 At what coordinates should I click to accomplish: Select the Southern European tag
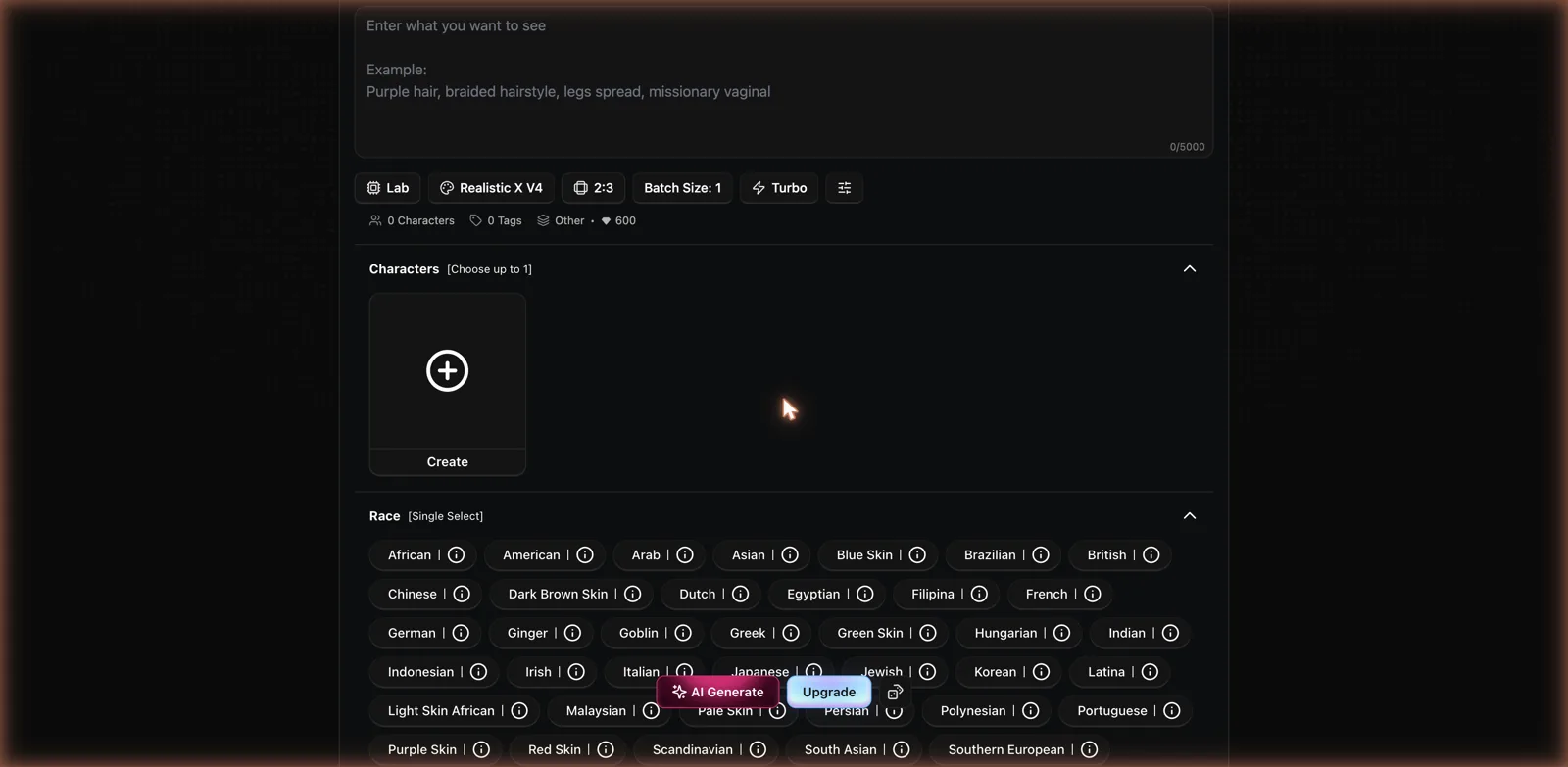point(1006,750)
